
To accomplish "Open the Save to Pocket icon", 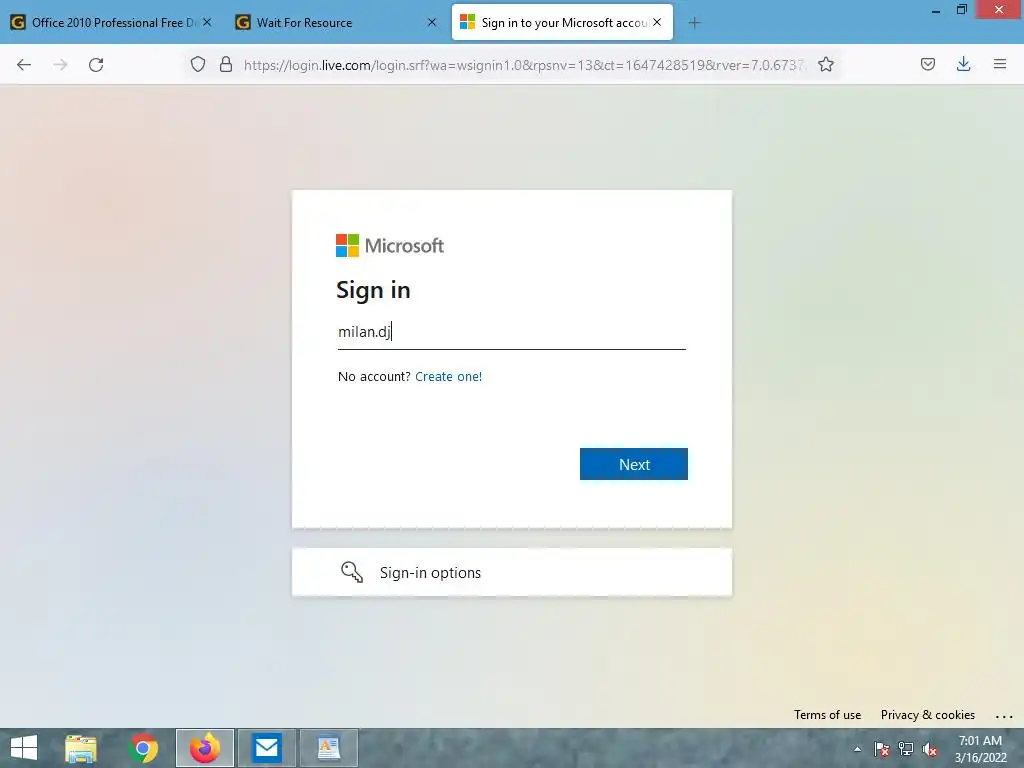I will tap(927, 64).
